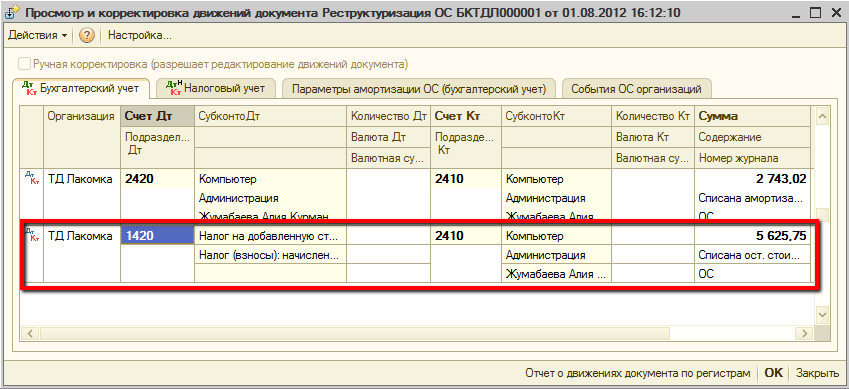Viewport: 849px width, 389px height.
Task: Open the Действия dropdown menu
Action: (37, 36)
